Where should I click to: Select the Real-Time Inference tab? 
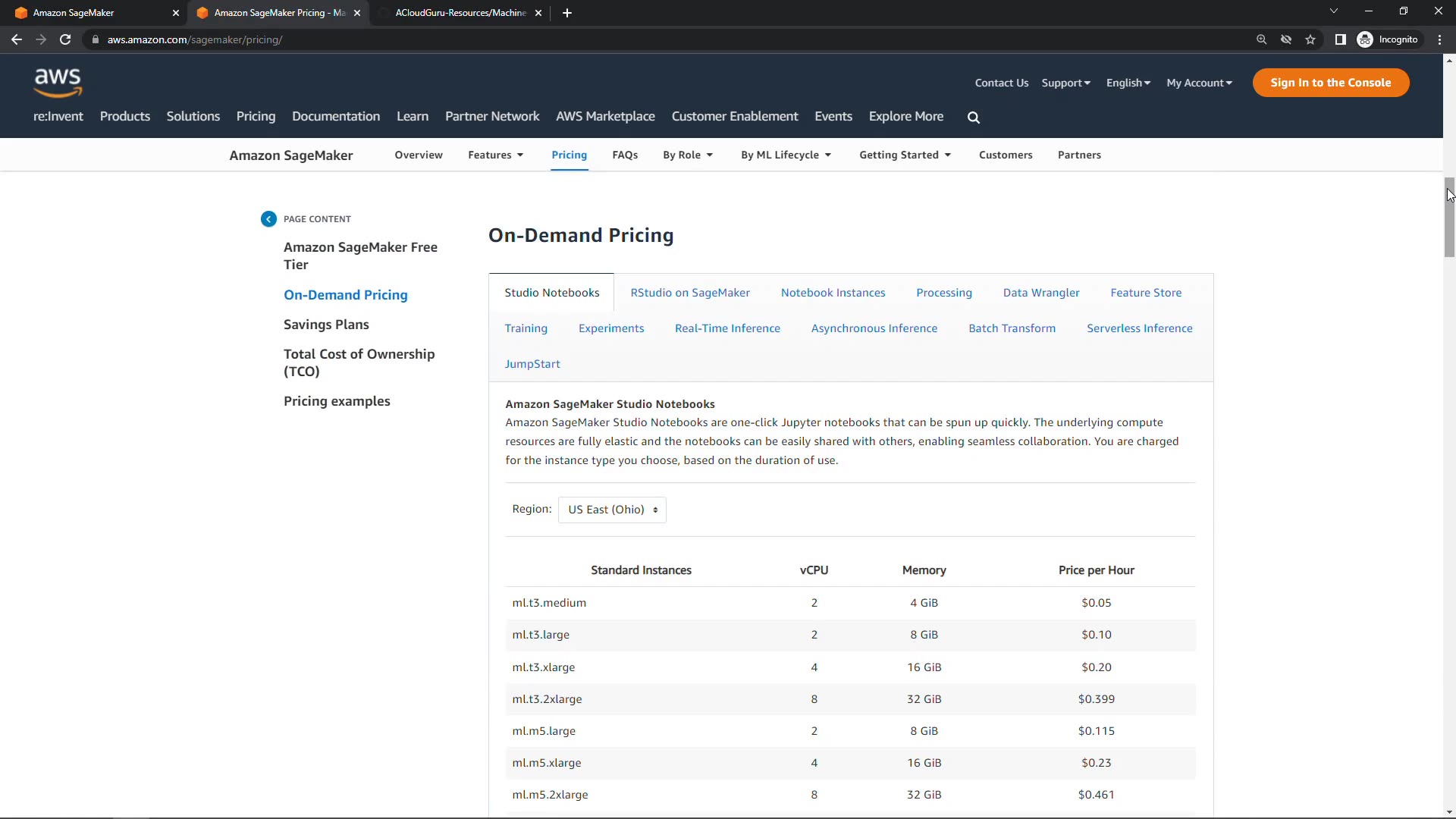(727, 328)
